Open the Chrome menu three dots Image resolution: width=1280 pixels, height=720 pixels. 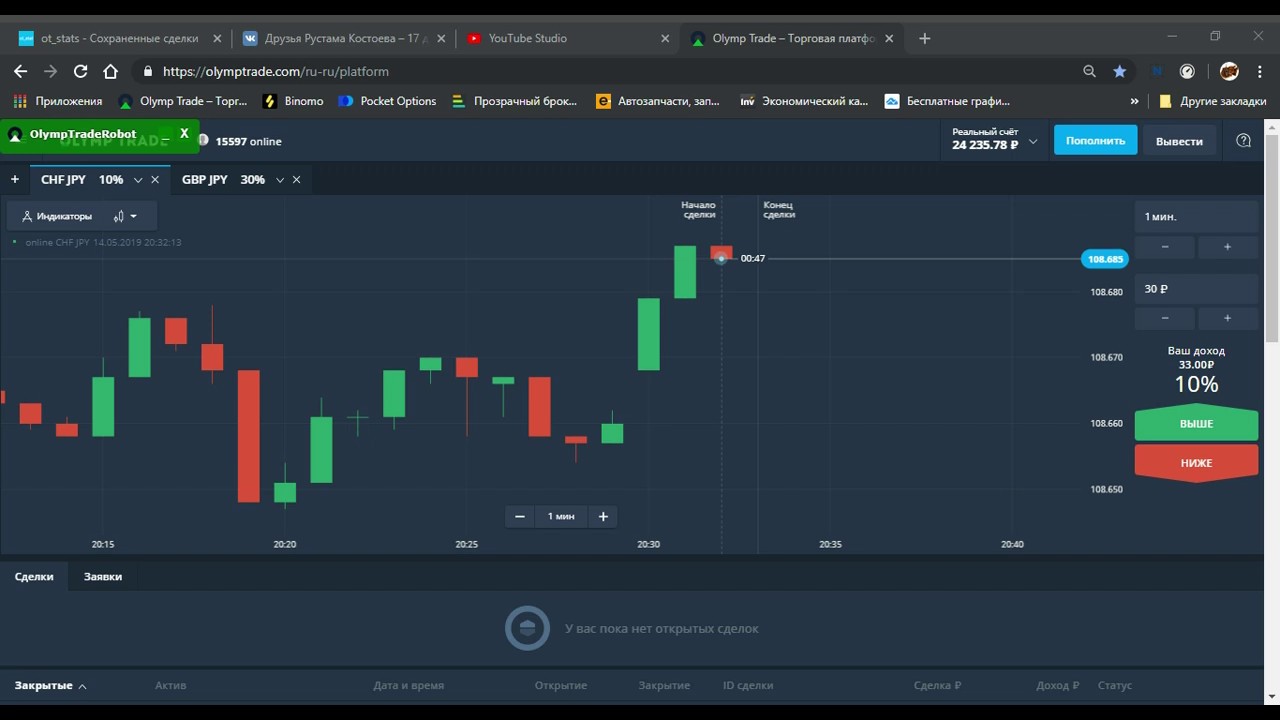coord(1260,71)
